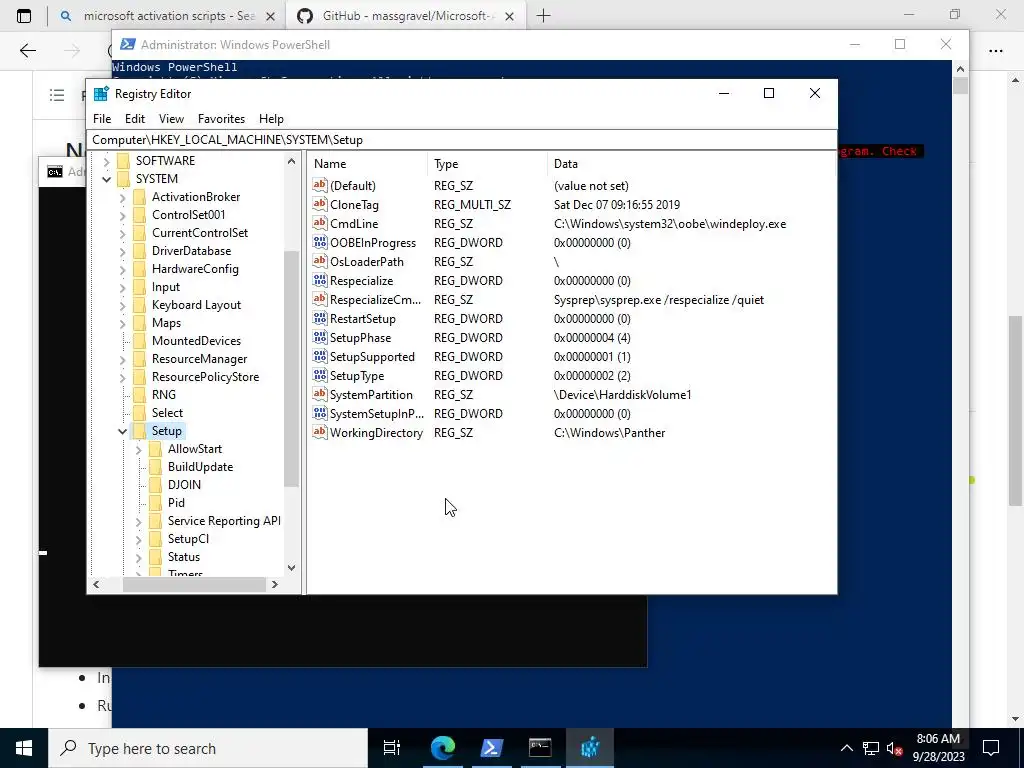Switch to the microsoft activation scripts browser tab
1024x768 pixels.
click(167, 16)
